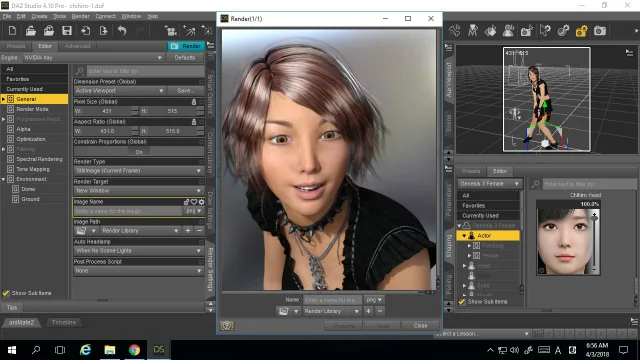Undo the last action with the arrow icon
The height and width of the screenshot is (360, 640).
point(122,31)
